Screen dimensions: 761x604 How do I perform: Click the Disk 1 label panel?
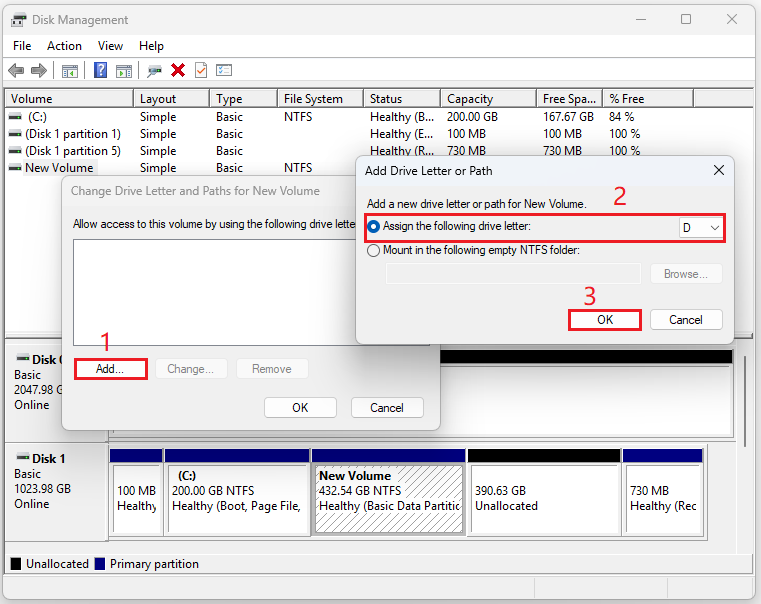[56, 490]
